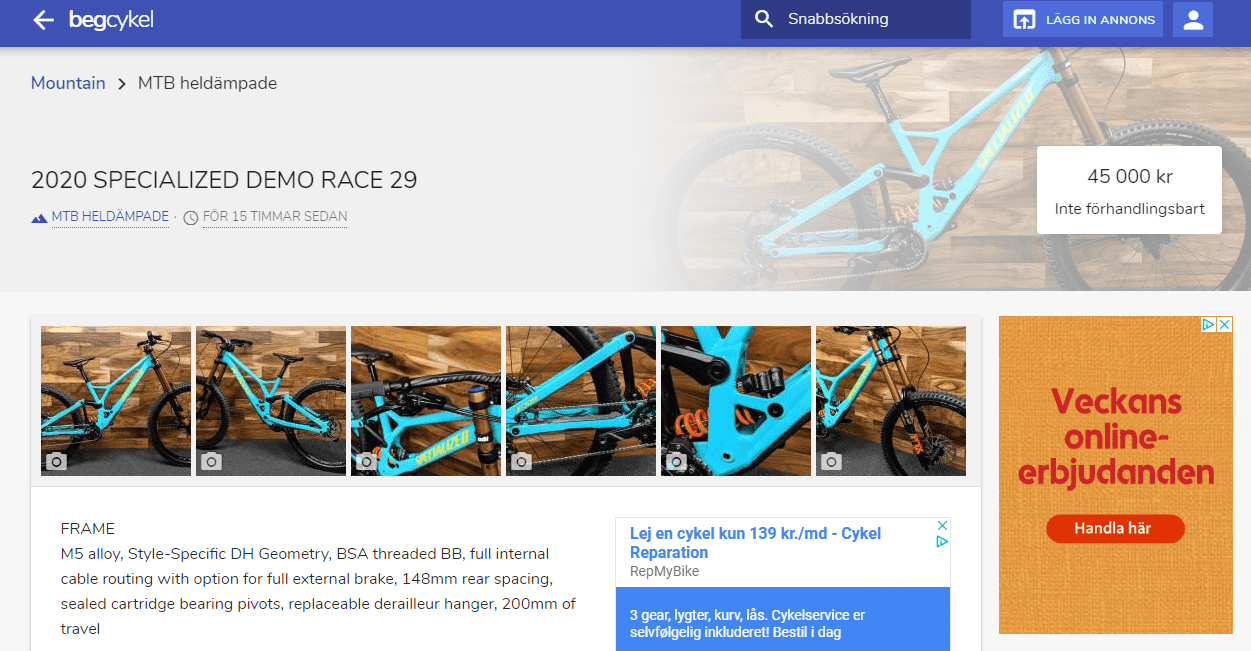Viewport: 1251px width, 651px height.
Task: Click the back arrow icon in header
Action: (x=43, y=20)
